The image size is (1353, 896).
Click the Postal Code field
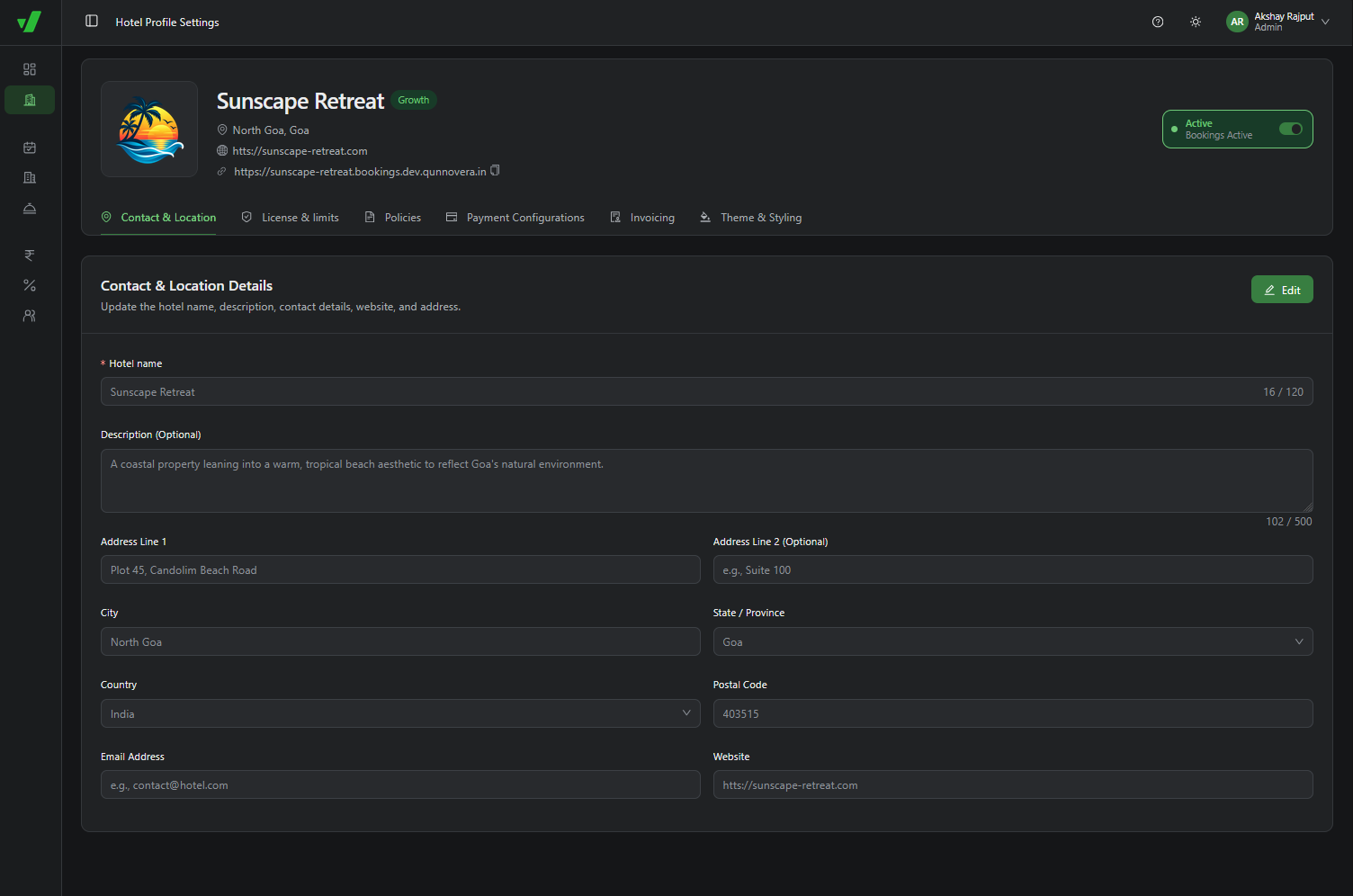coord(1013,713)
